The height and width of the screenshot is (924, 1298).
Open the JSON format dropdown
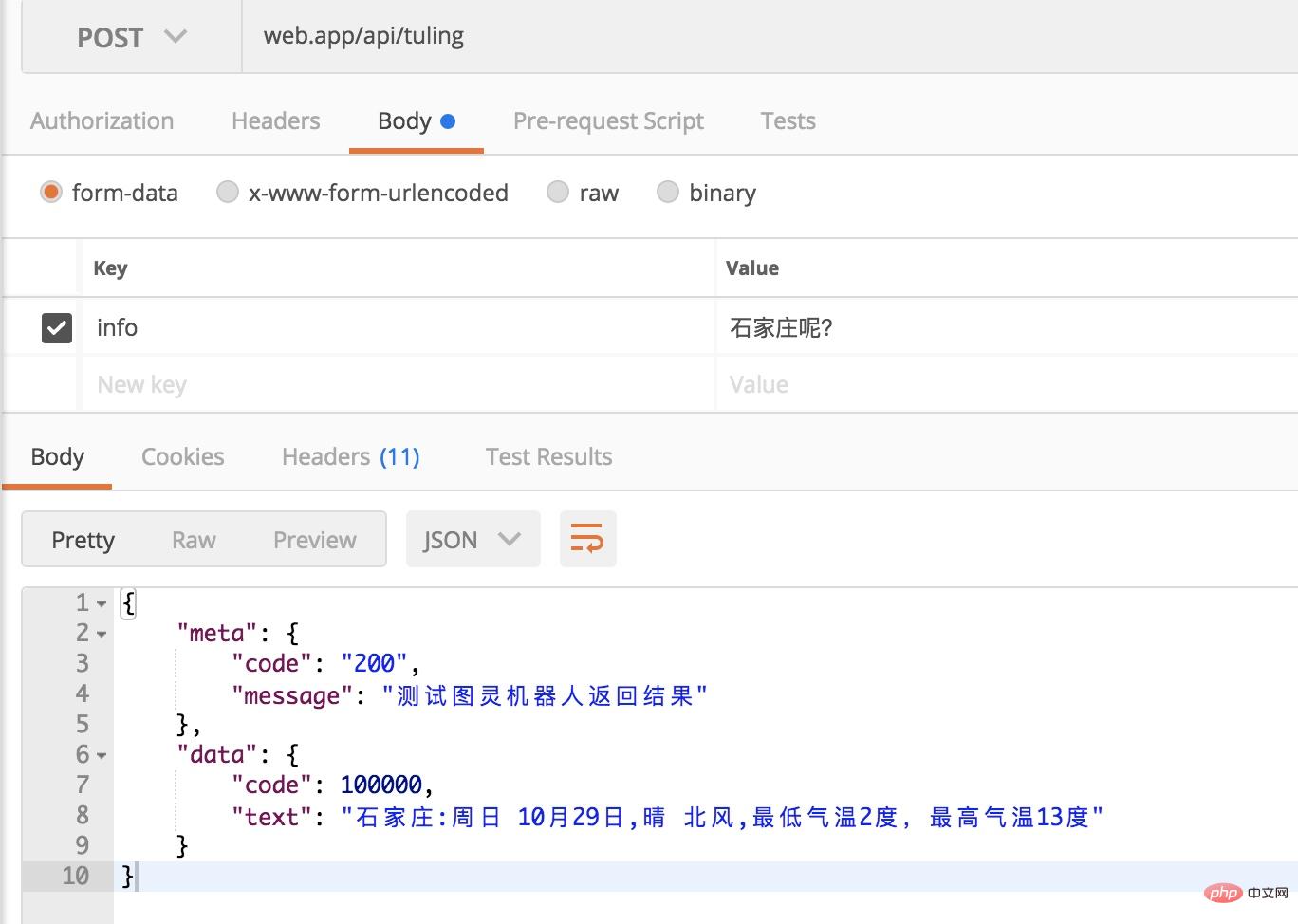(473, 539)
